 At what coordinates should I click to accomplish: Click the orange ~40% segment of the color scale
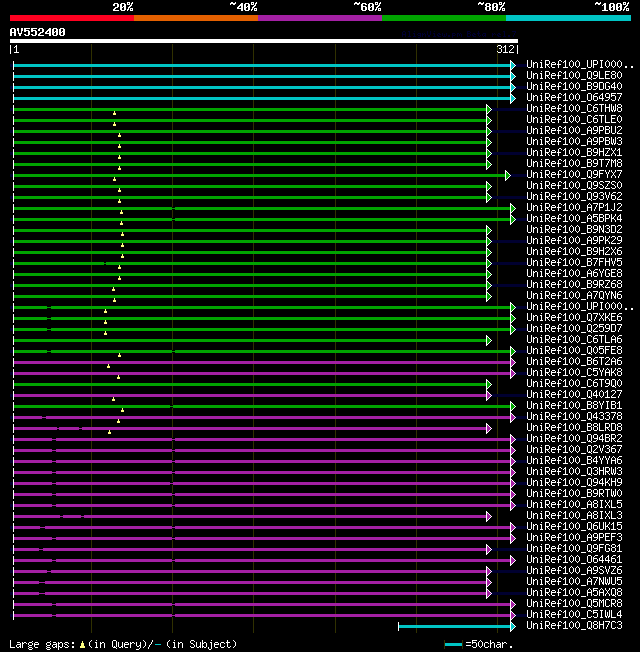(x=196, y=18)
